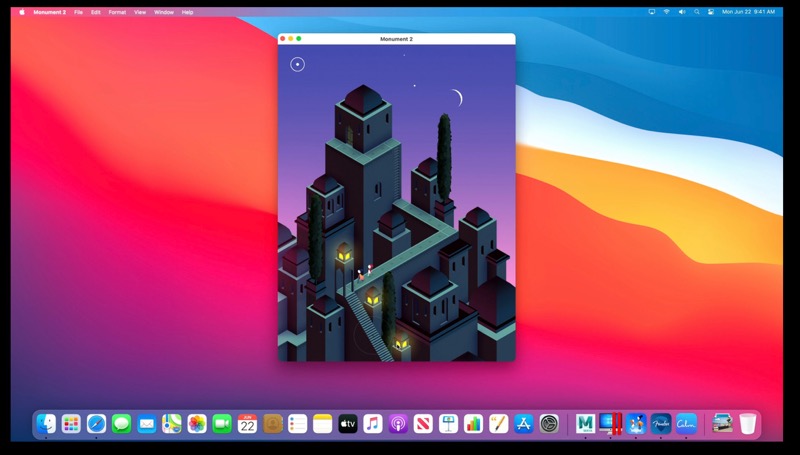Open Spotlight search in the menu bar

[x=696, y=12]
